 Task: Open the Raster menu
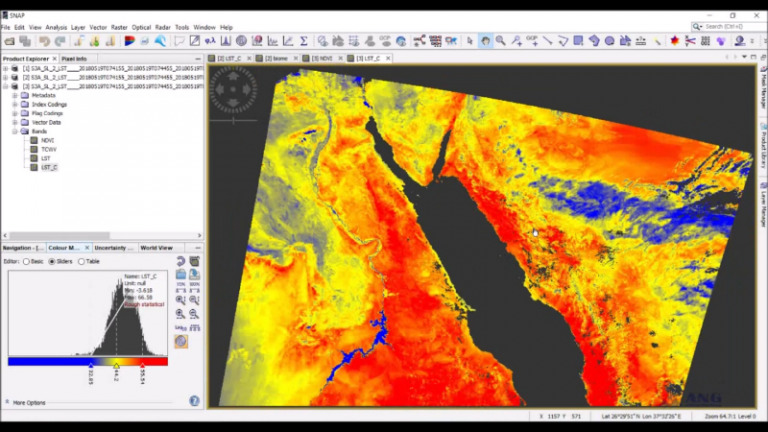(x=119, y=27)
